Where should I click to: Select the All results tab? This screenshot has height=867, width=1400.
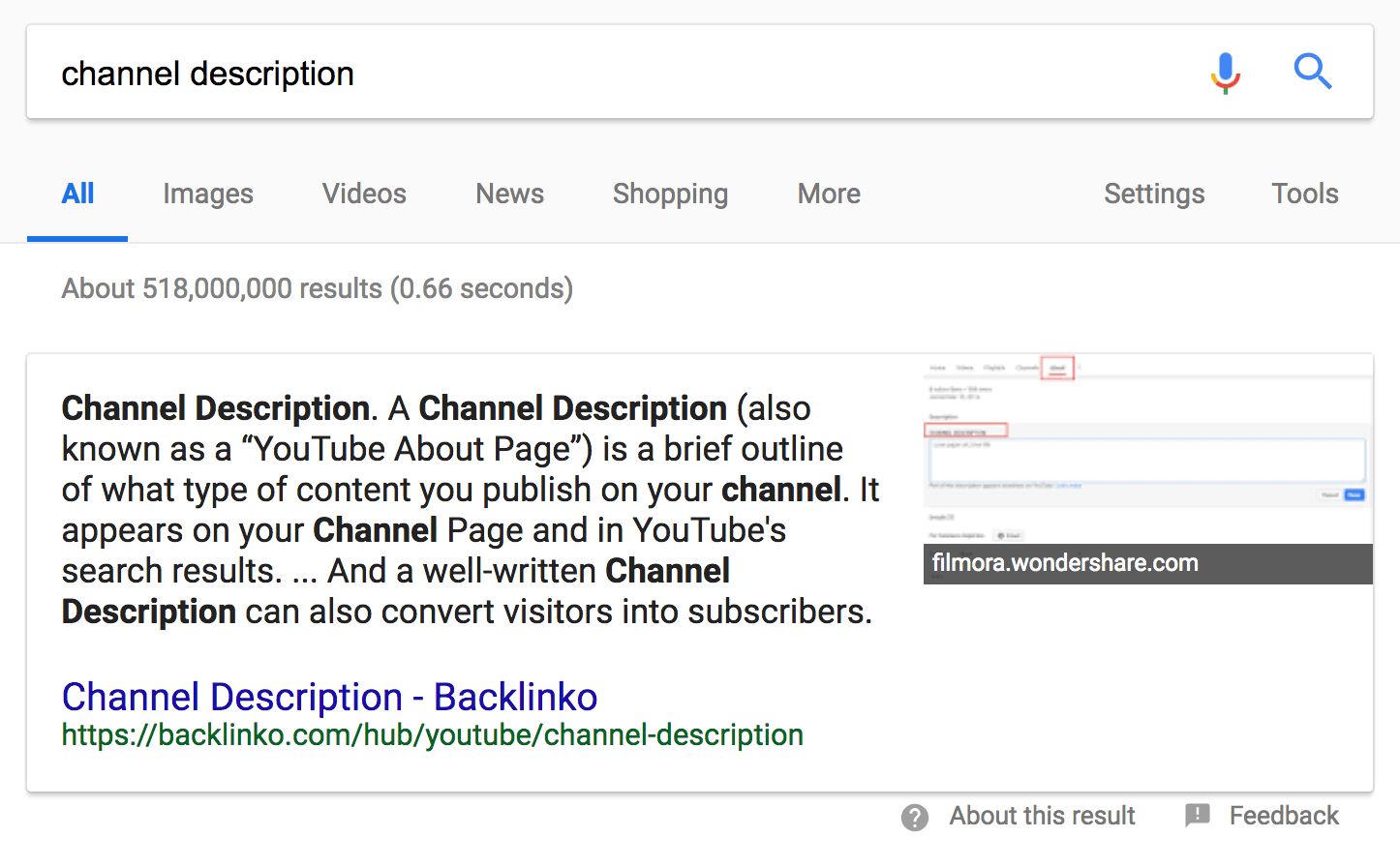(77, 194)
